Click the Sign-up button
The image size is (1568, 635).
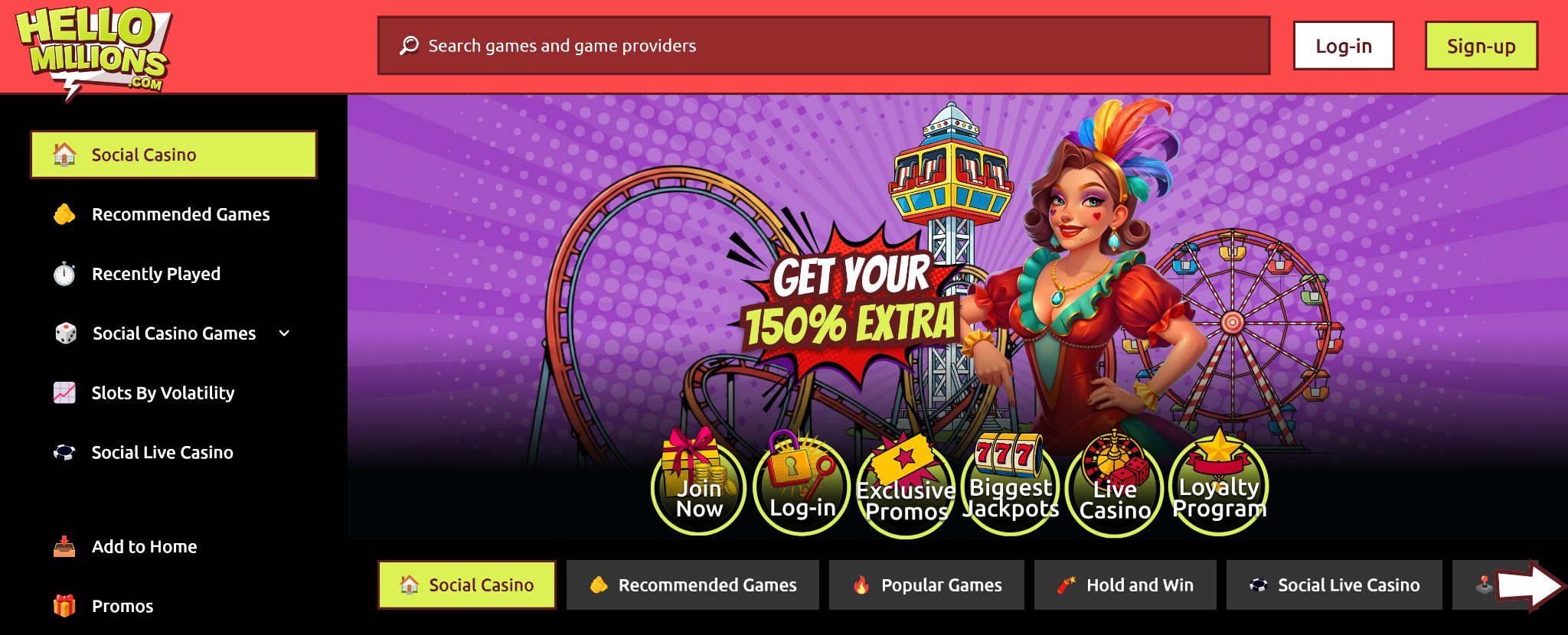click(x=1481, y=46)
